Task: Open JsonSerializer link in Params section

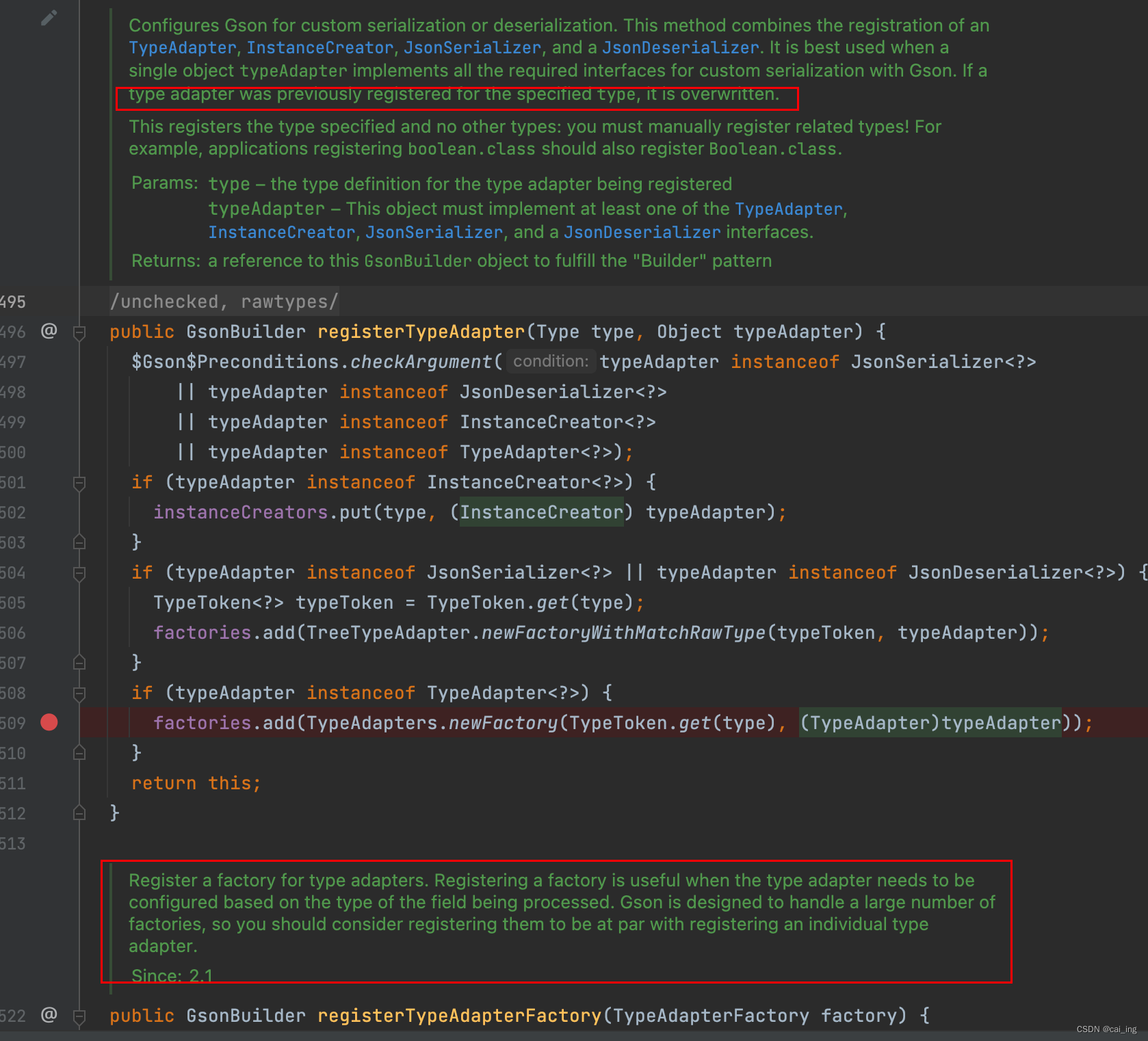Action: coord(434,233)
